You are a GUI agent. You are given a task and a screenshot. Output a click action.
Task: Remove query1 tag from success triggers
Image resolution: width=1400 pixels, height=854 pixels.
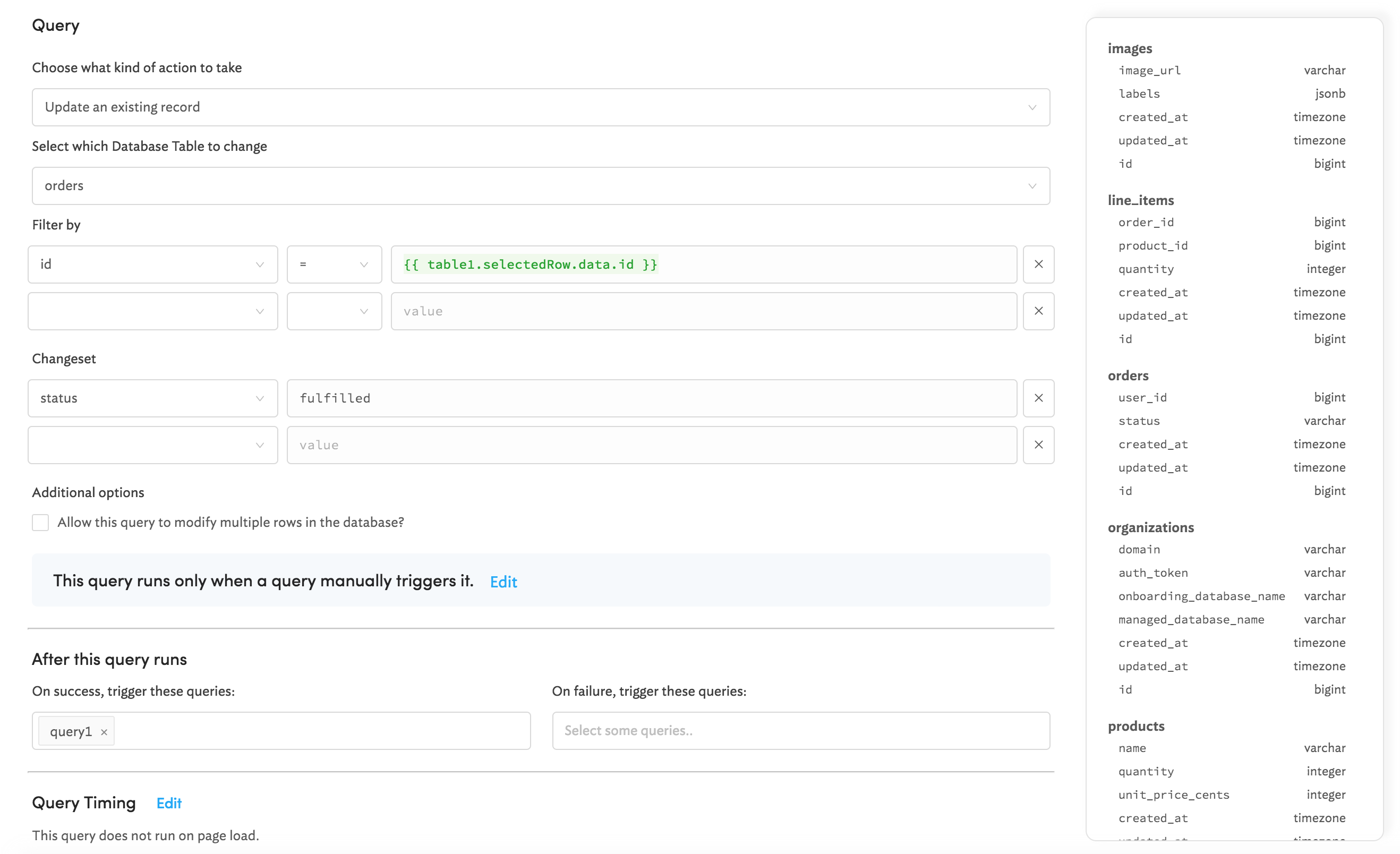(x=104, y=732)
